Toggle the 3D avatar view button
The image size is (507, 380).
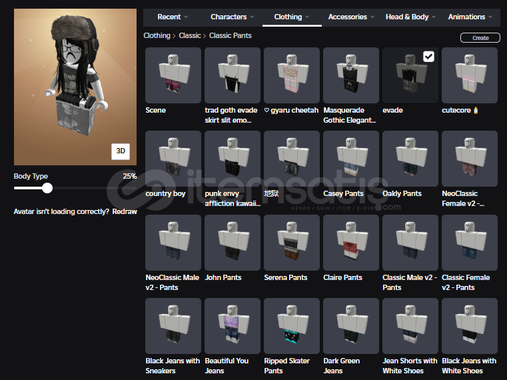pos(120,151)
